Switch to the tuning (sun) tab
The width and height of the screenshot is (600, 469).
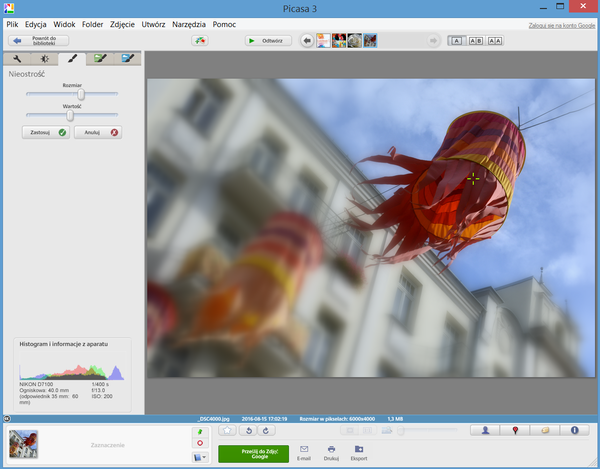pyautogui.click(x=45, y=60)
